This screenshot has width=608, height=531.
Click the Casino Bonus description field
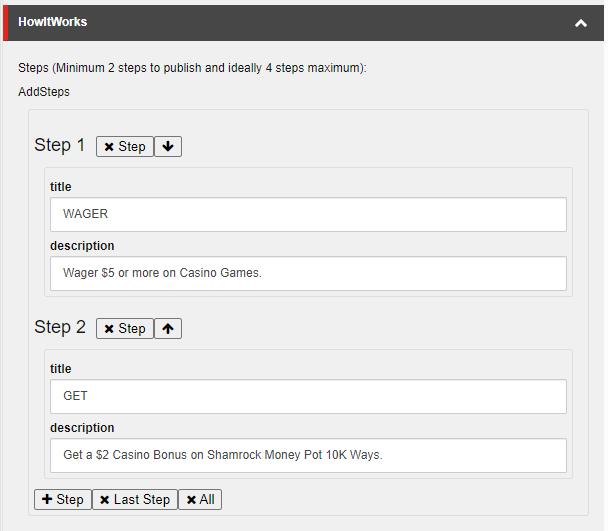(x=308, y=455)
